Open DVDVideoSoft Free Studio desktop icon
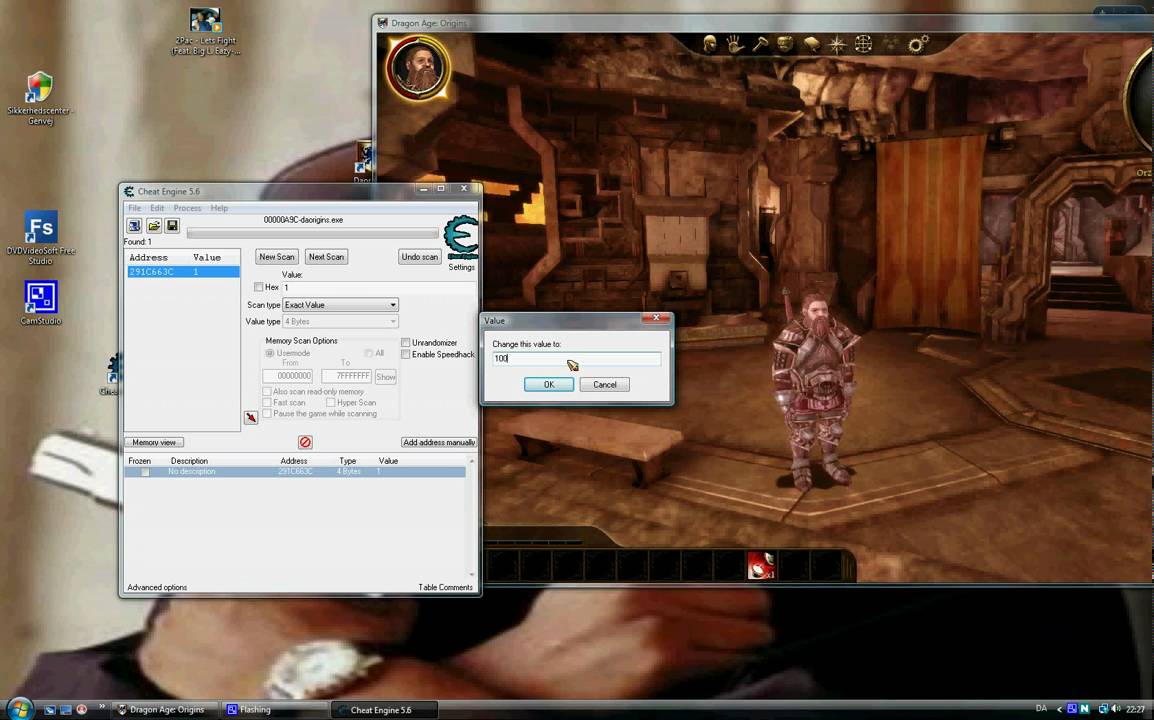The height and width of the screenshot is (720, 1154). [40, 238]
